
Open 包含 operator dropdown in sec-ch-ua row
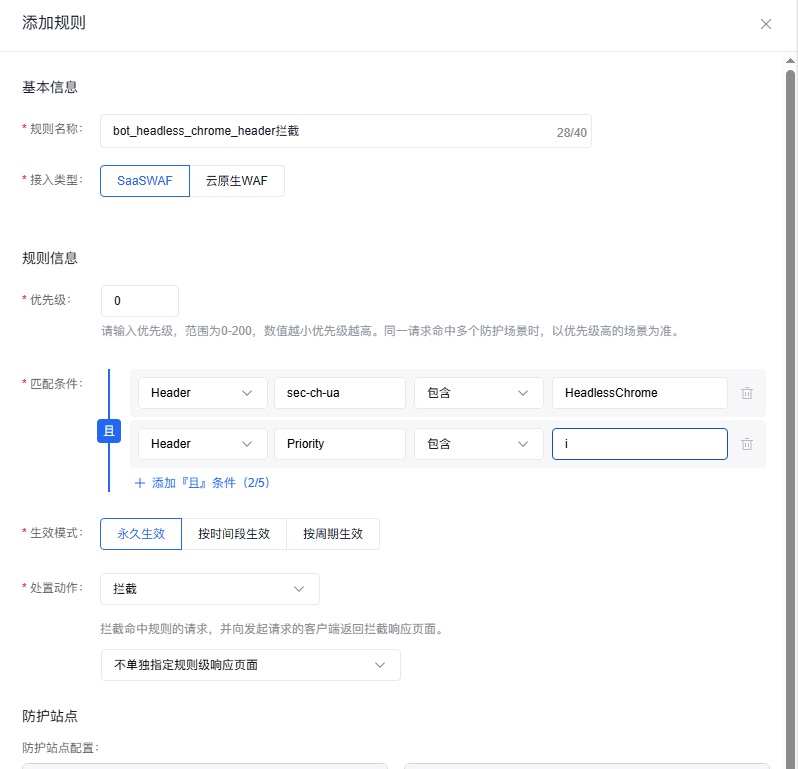tap(478, 393)
